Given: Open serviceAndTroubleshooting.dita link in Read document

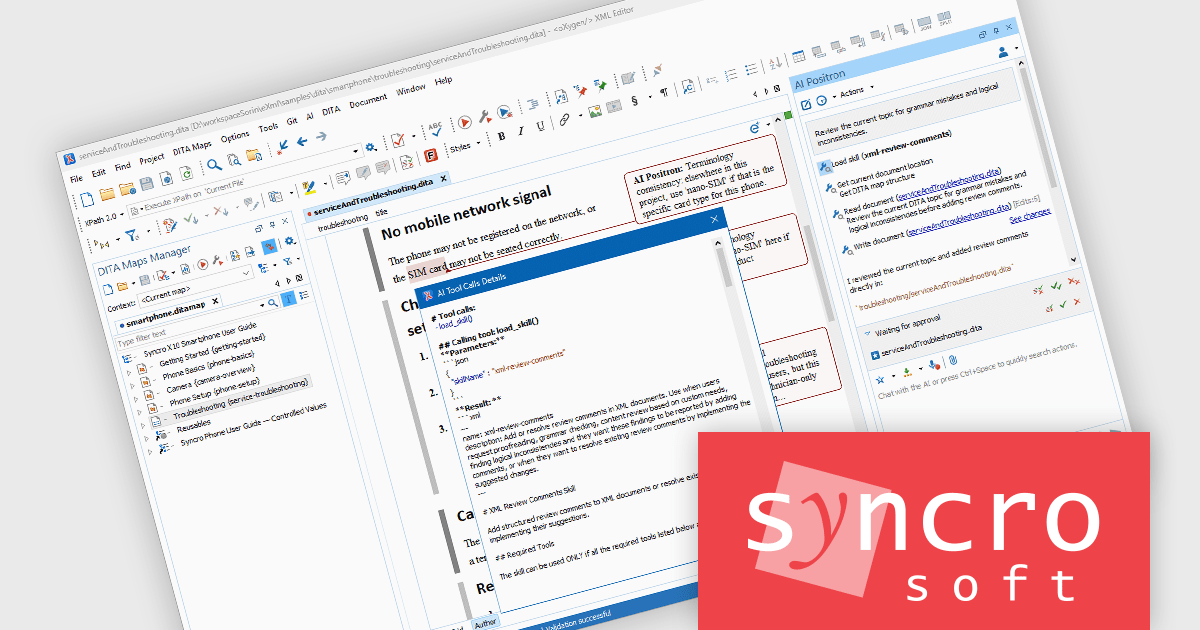Looking at the screenshot, I should pos(950,184).
